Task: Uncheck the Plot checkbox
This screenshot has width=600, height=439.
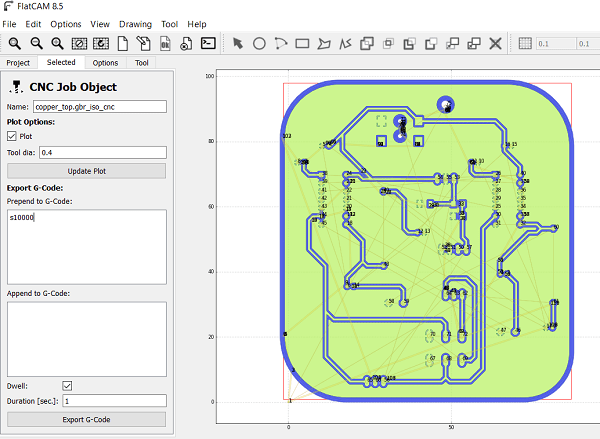Action: [x=12, y=136]
